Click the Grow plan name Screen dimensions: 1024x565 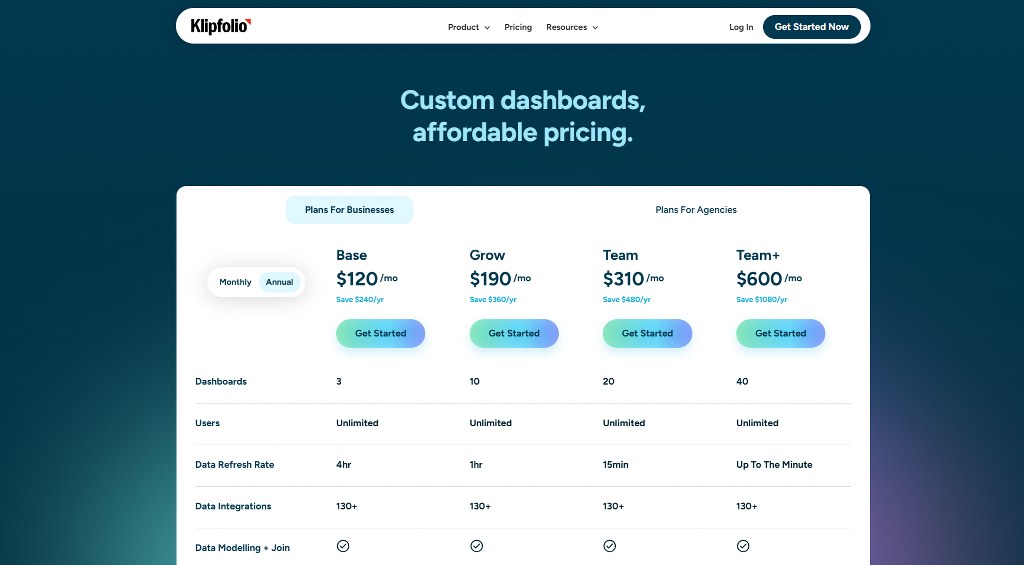[x=487, y=255]
